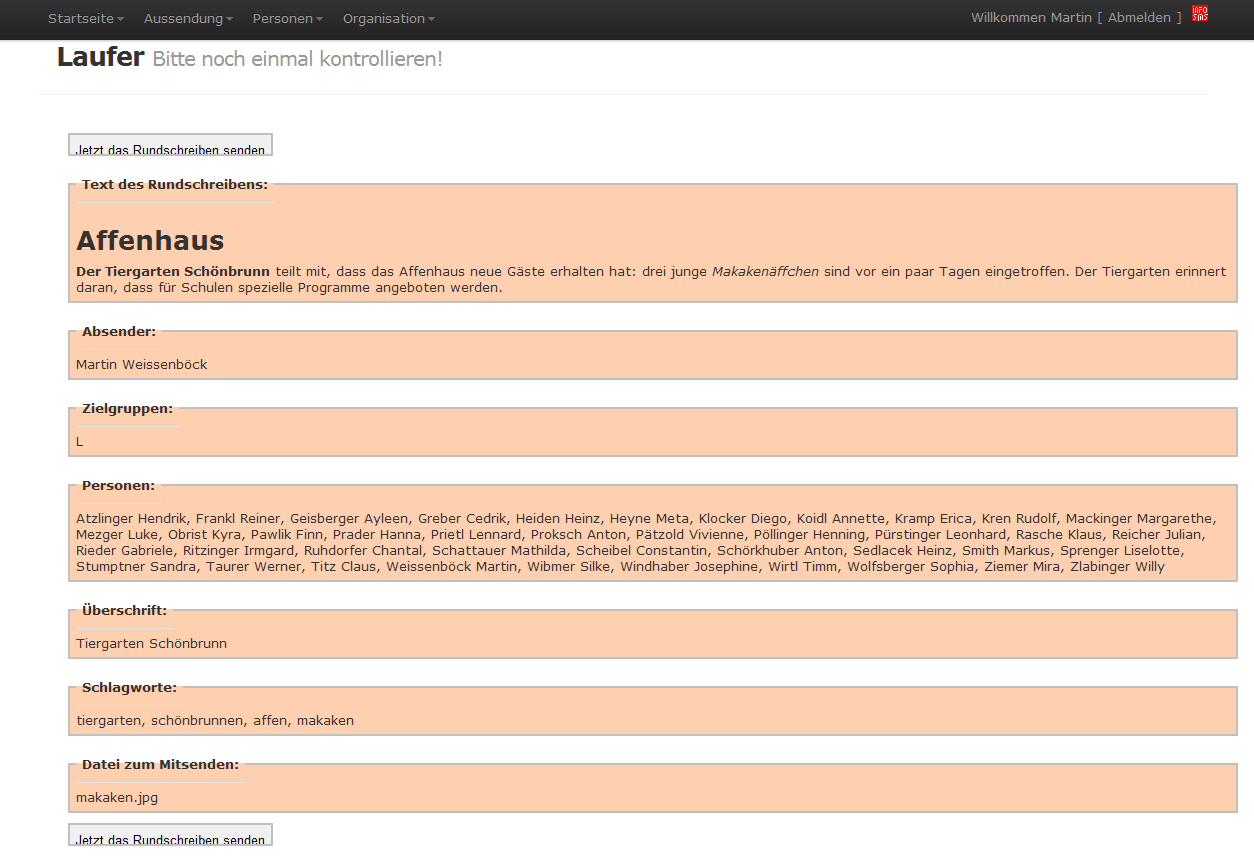Screen dimensions: 1254x868
Task: Click 'Atzlinger Hendrik' in the Personen list
Action: (131, 519)
